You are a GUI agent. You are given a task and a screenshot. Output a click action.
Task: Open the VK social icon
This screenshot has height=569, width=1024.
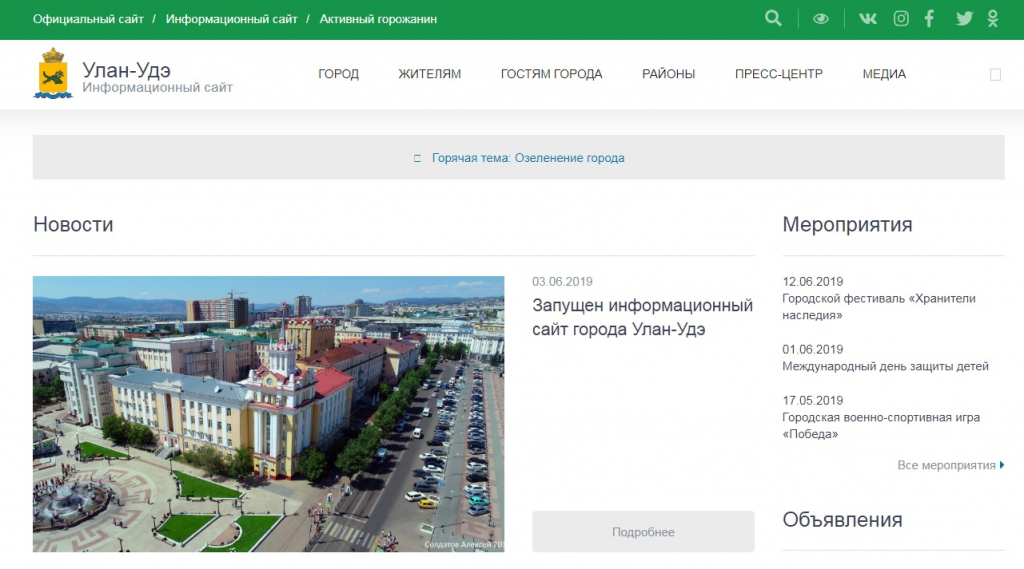tap(868, 18)
